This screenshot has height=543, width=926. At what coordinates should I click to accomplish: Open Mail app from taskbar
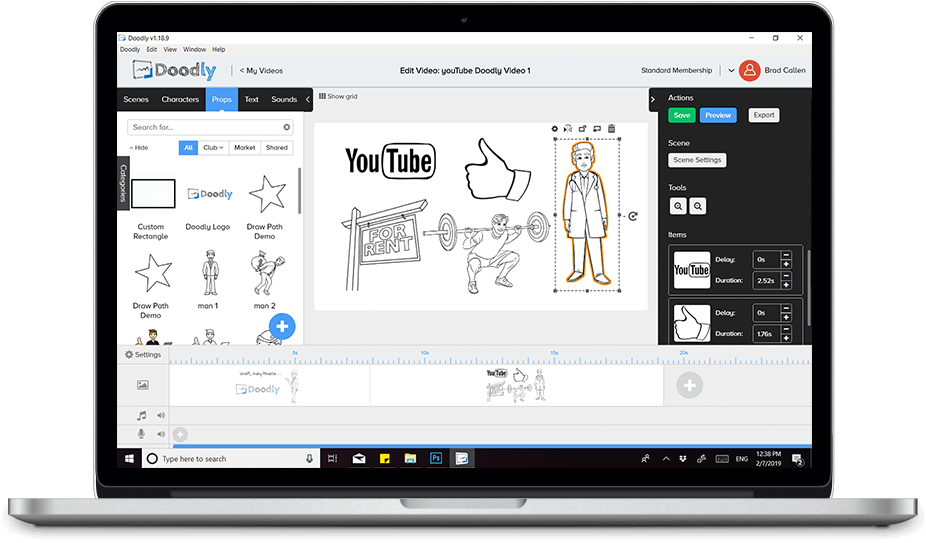coord(359,459)
